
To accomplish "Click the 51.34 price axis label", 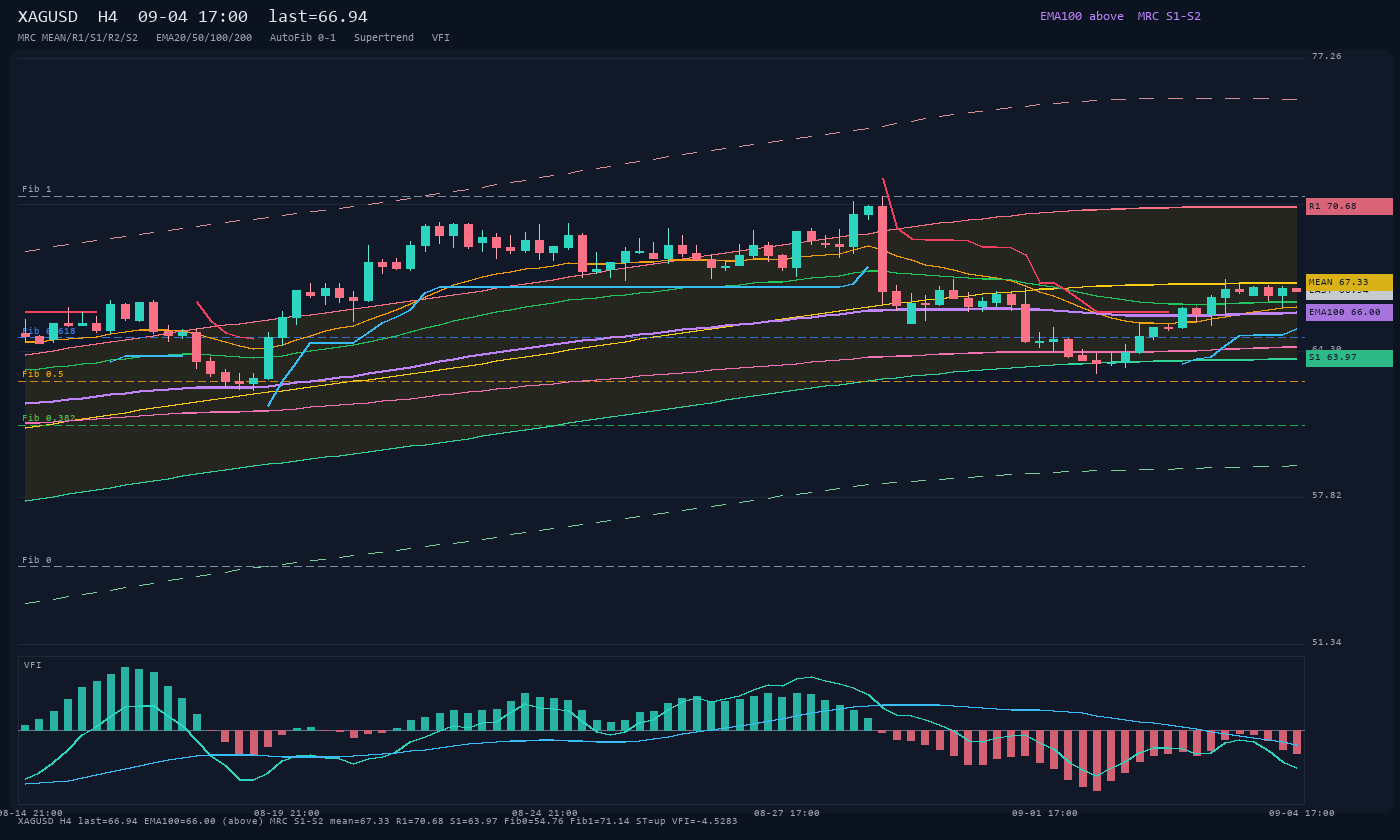I will pyautogui.click(x=1327, y=642).
